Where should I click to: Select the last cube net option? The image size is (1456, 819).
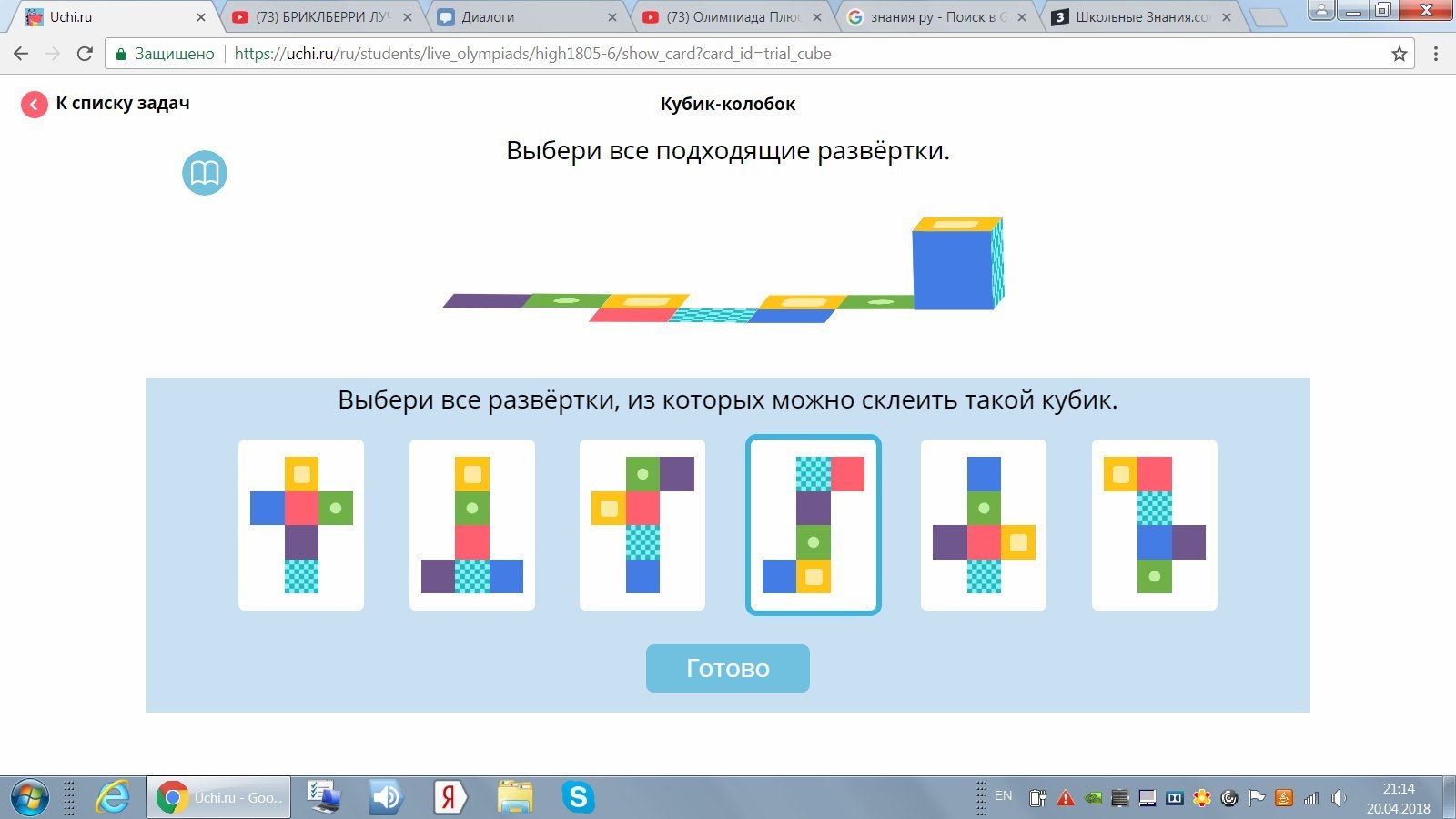click(x=1155, y=525)
